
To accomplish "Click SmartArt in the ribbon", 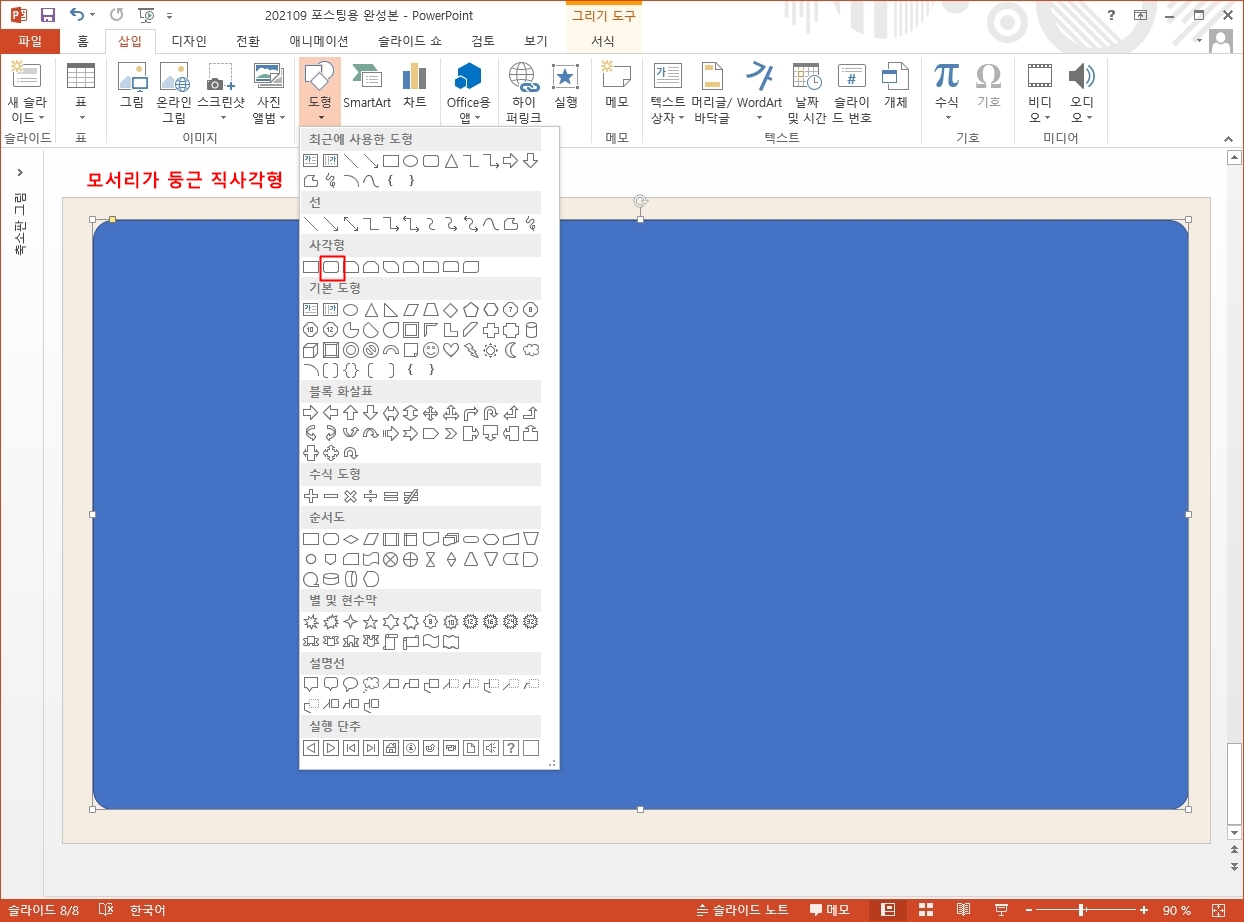I will tap(367, 87).
